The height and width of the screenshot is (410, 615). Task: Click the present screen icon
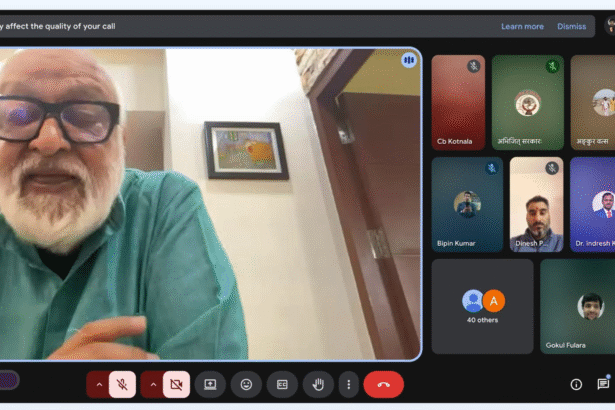210,384
